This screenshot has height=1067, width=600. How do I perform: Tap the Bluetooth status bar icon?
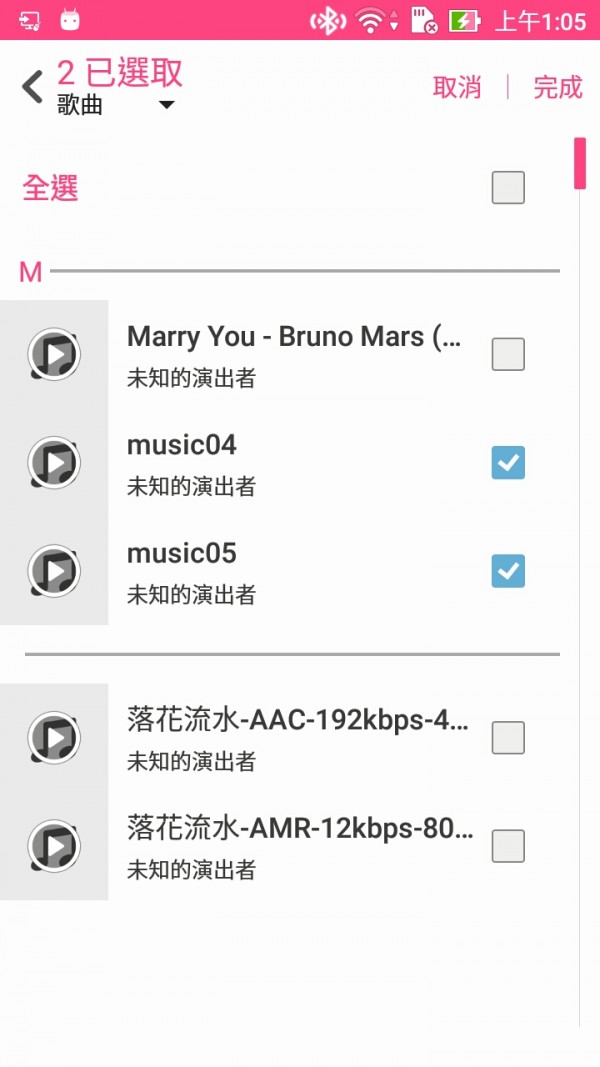(328, 21)
